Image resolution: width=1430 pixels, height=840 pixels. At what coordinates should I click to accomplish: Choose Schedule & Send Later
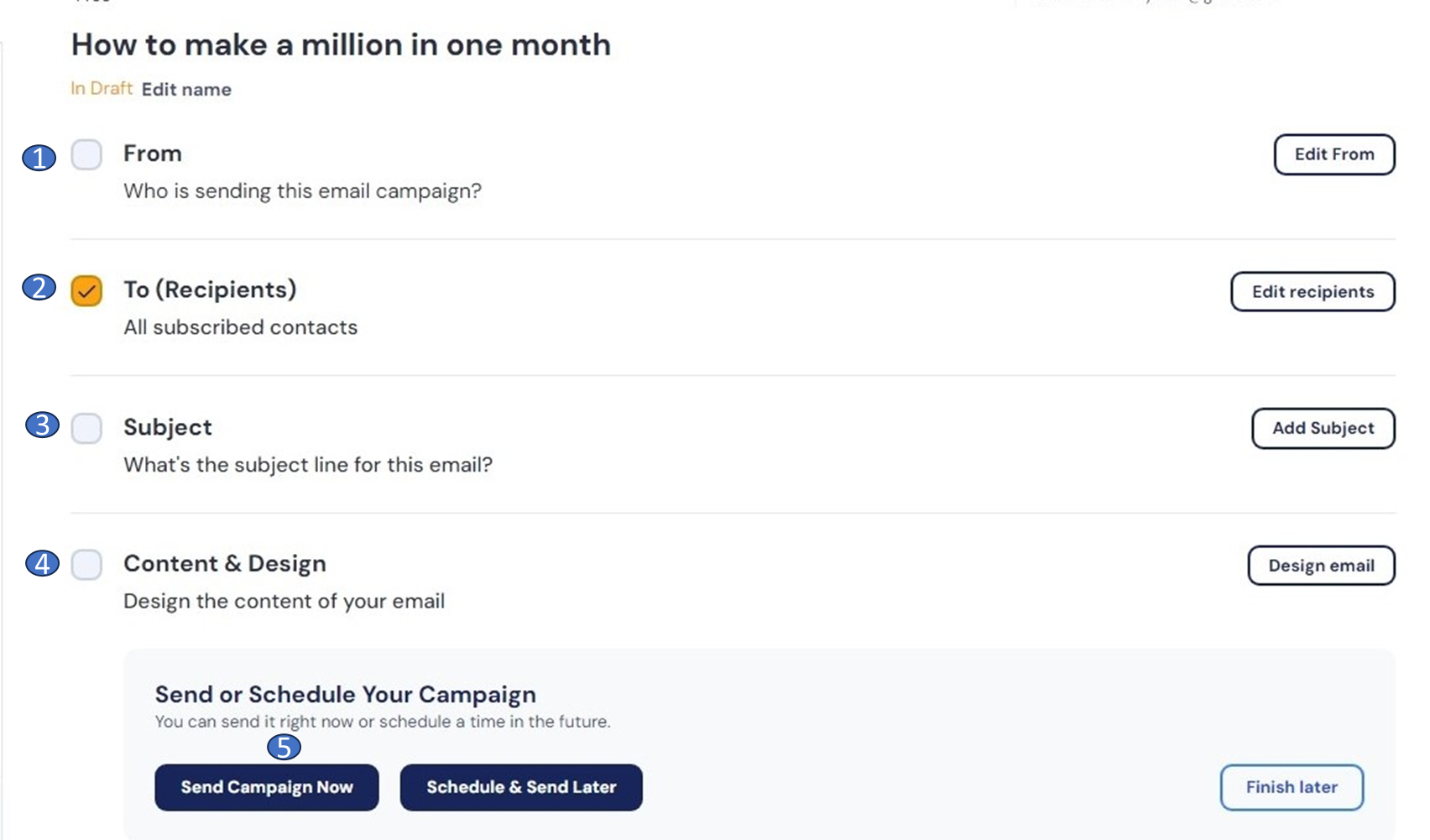[521, 787]
